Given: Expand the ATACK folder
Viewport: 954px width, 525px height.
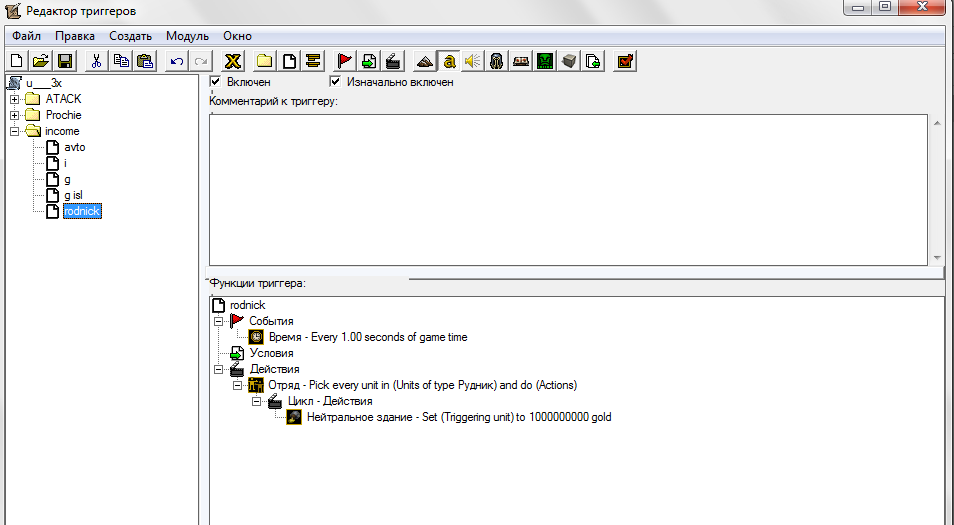Looking at the screenshot, I should point(15,99).
